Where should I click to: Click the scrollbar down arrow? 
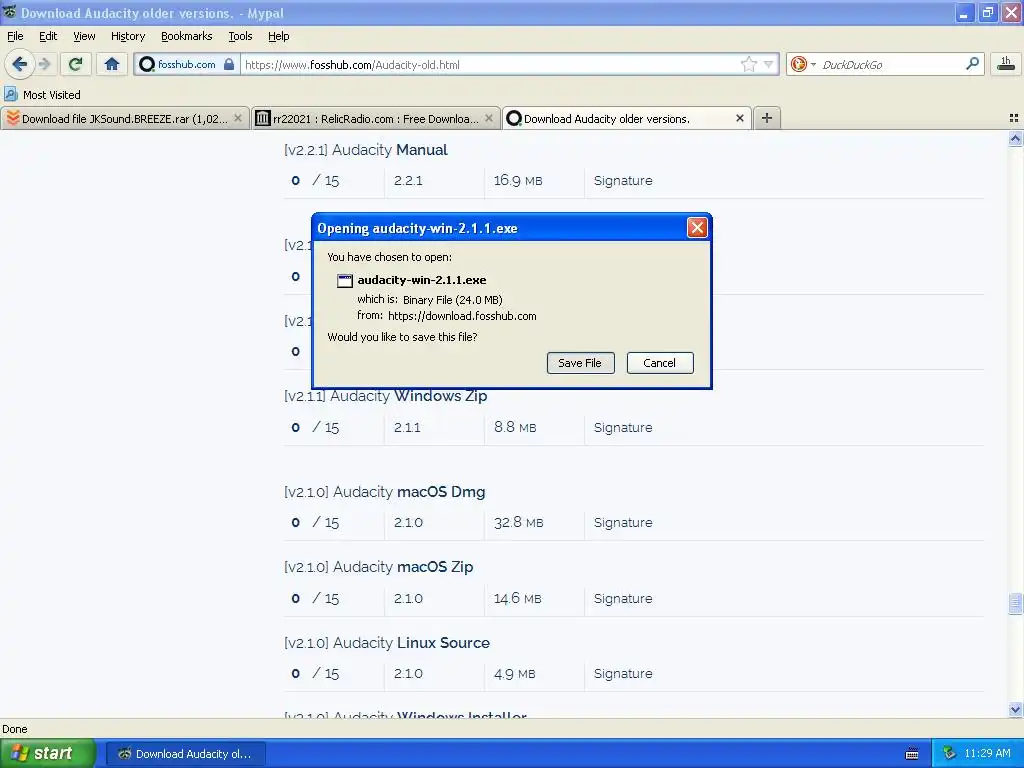point(1015,709)
